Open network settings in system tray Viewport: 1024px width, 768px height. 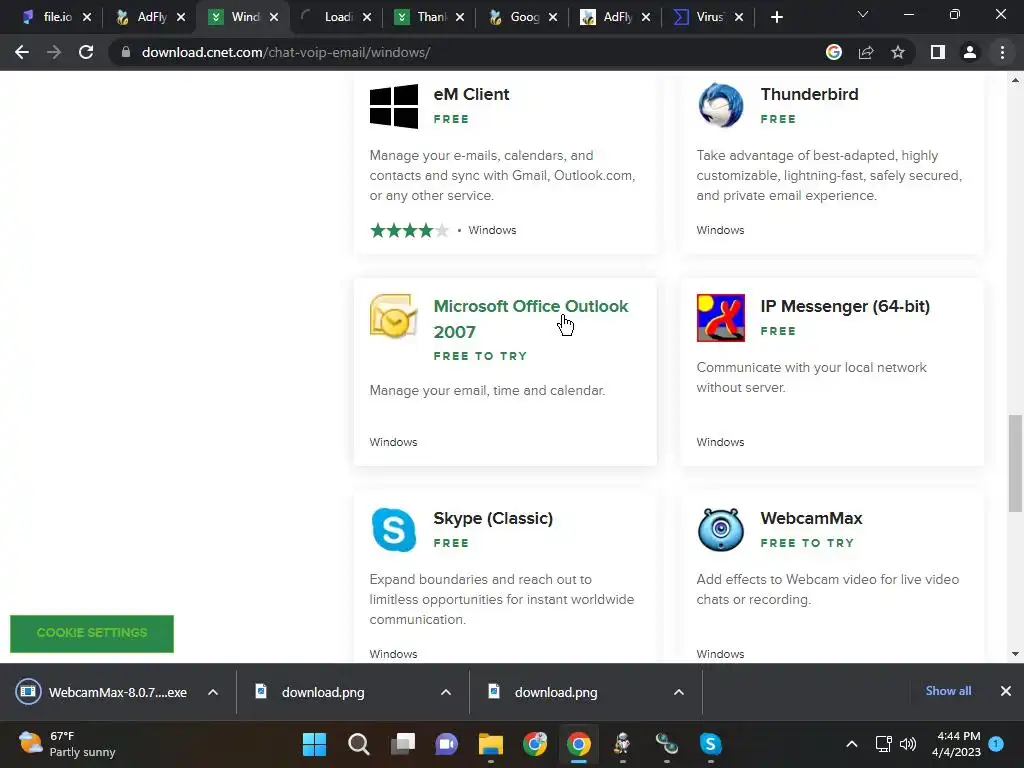[883, 744]
